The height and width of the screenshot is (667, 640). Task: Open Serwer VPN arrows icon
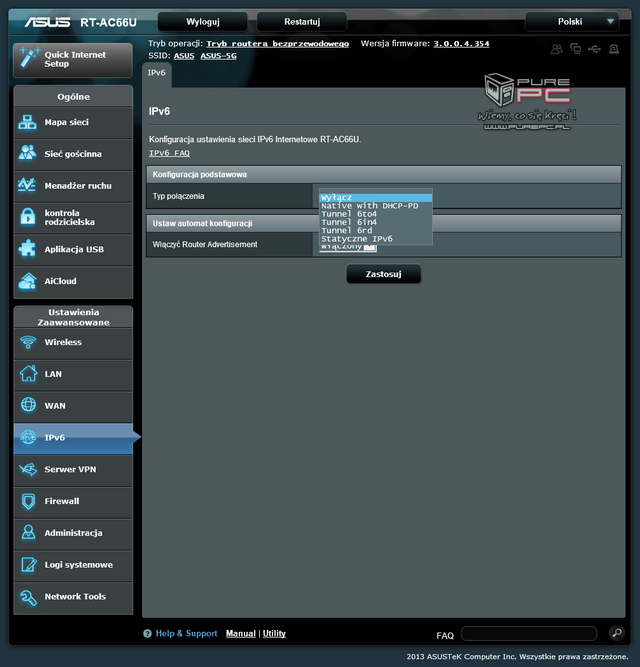coord(28,469)
